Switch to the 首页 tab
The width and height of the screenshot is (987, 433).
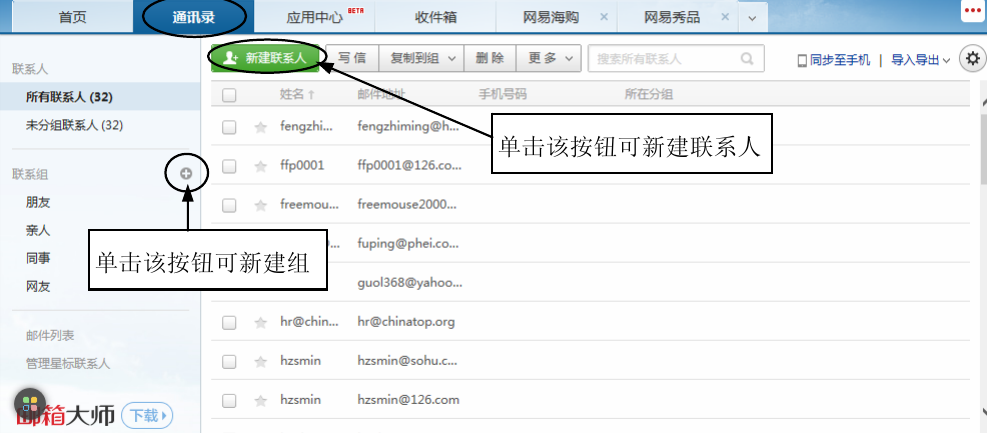72,17
